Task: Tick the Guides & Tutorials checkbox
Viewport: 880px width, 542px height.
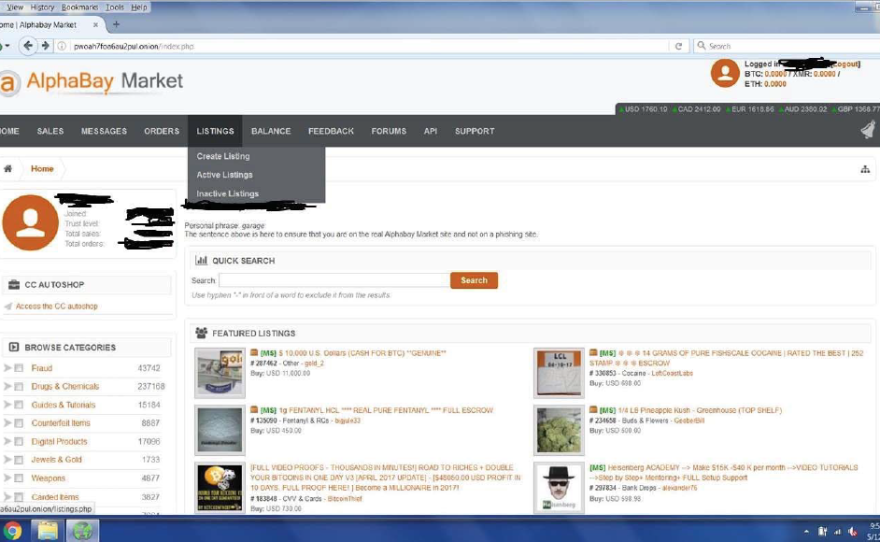Action: coord(19,405)
